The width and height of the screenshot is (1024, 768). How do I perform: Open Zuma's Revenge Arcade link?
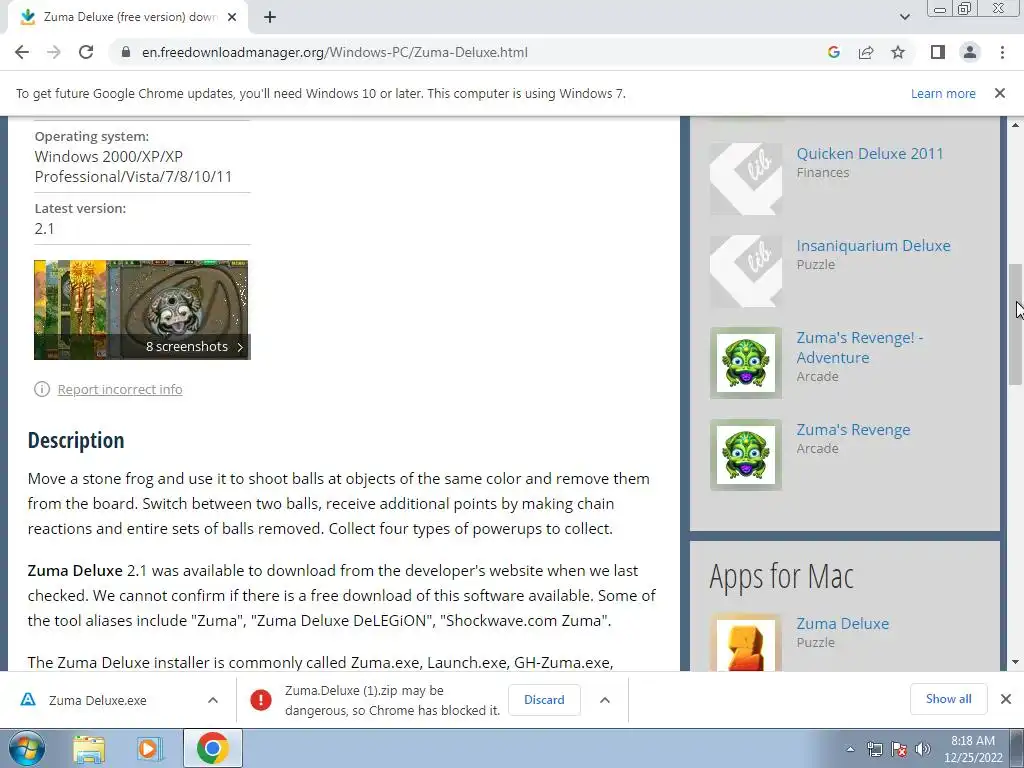coord(853,430)
